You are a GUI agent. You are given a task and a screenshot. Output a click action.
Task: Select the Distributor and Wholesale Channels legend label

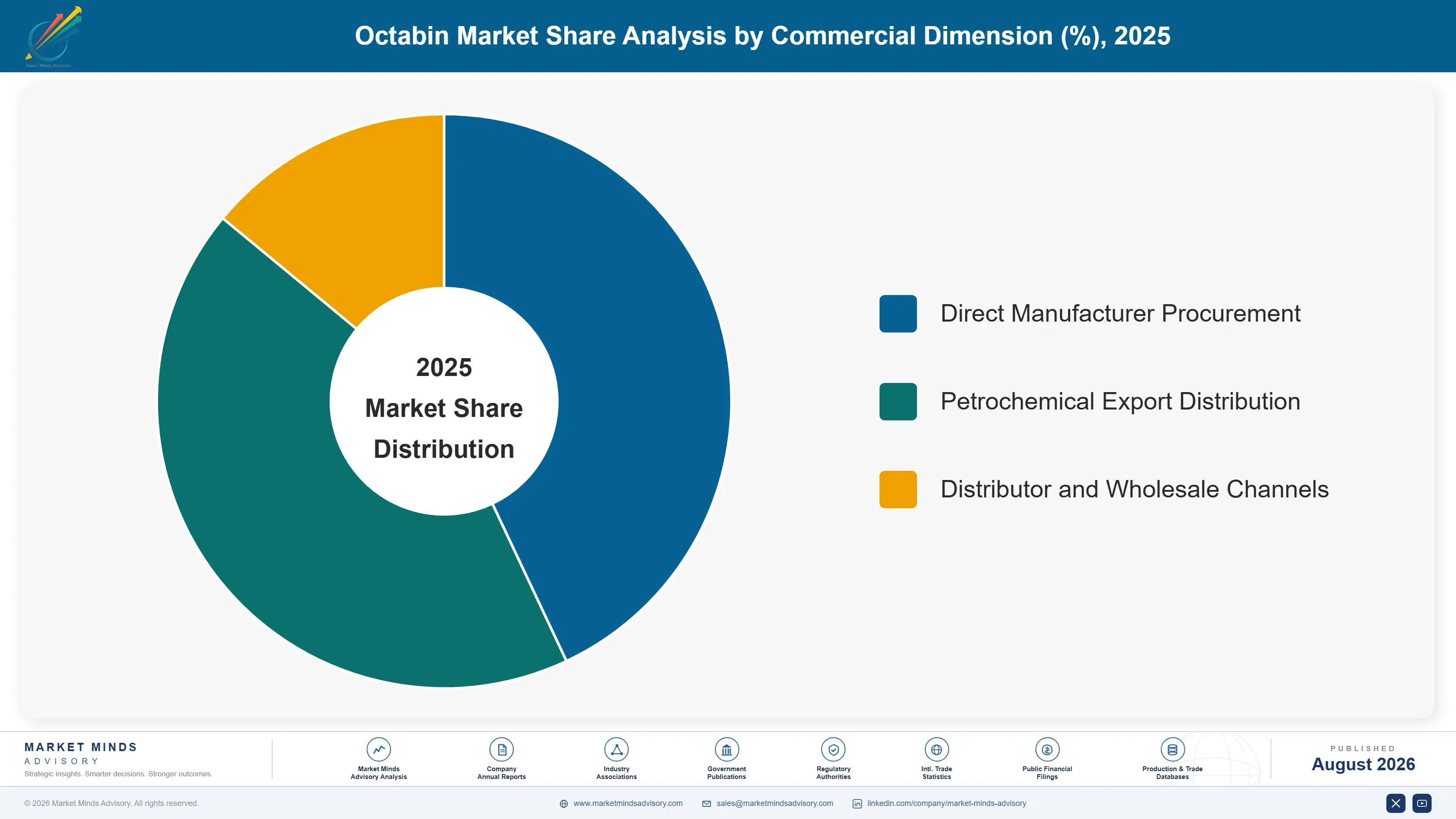pyautogui.click(x=1134, y=489)
